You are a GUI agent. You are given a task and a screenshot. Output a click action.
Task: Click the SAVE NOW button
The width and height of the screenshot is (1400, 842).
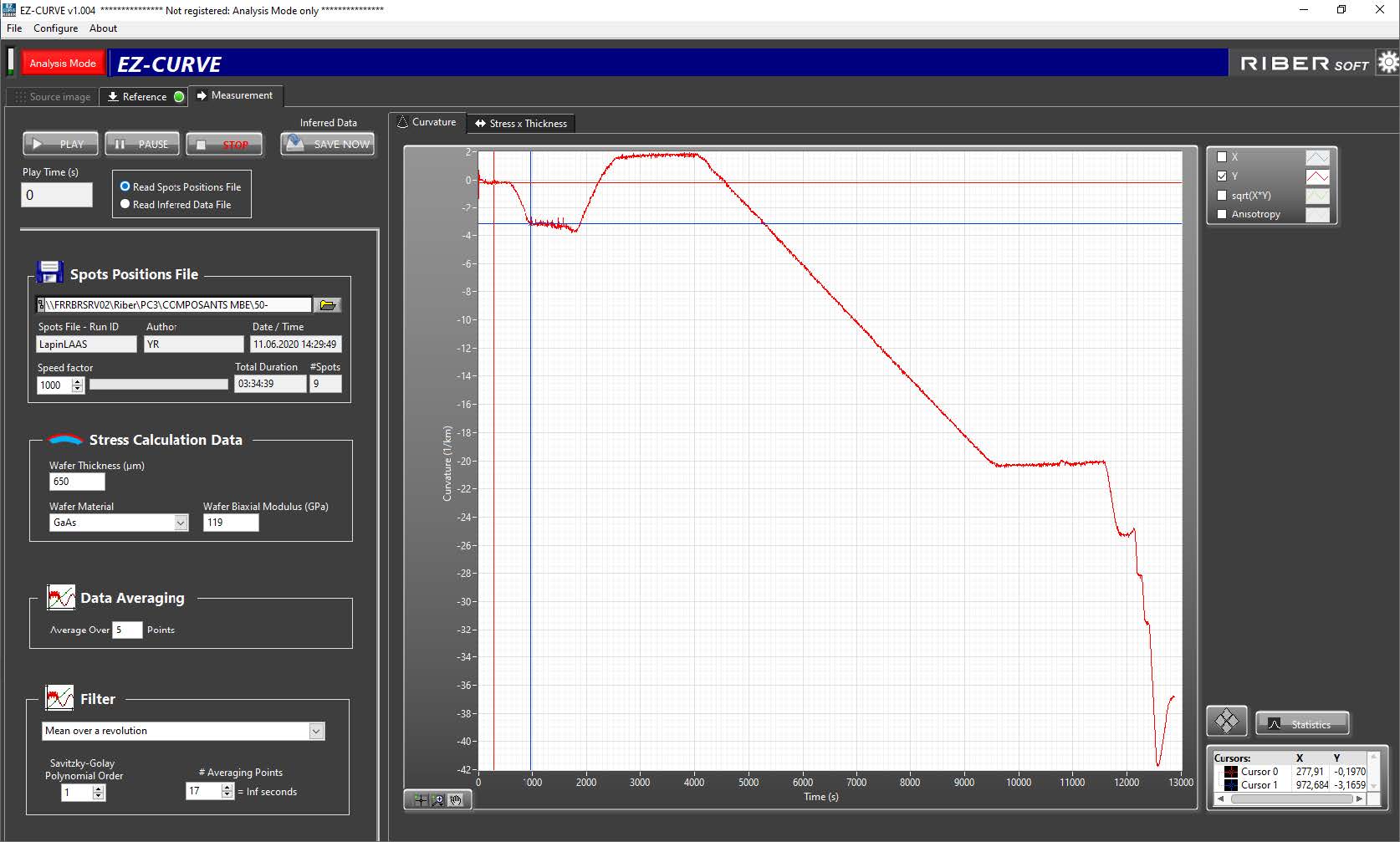tap(328, 144)
